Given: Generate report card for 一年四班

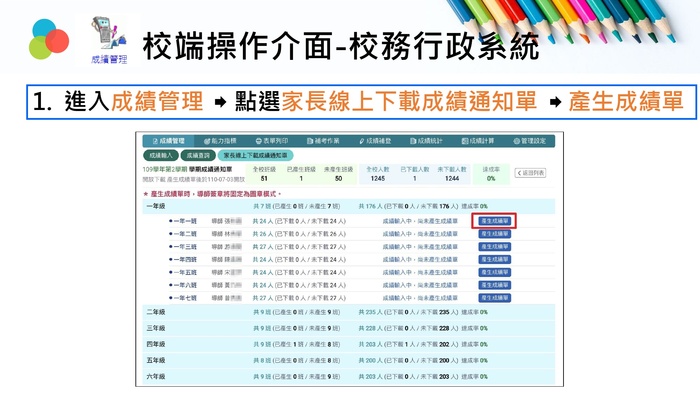Looking at the screenshot, I should [494, 259].
